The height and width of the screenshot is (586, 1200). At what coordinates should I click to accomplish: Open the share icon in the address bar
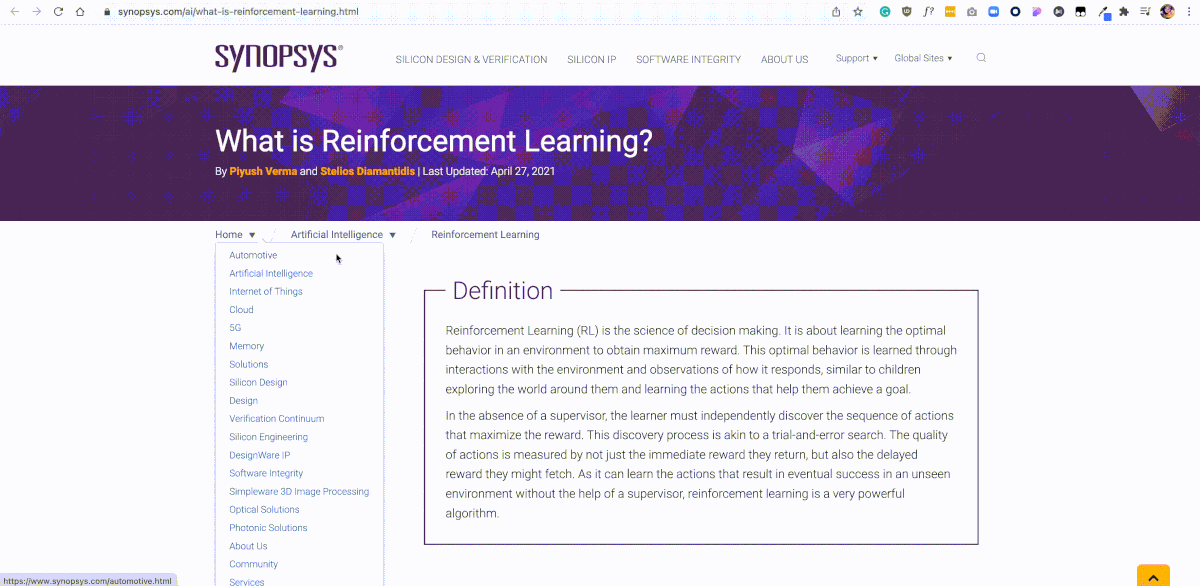[x=835, y=11]
